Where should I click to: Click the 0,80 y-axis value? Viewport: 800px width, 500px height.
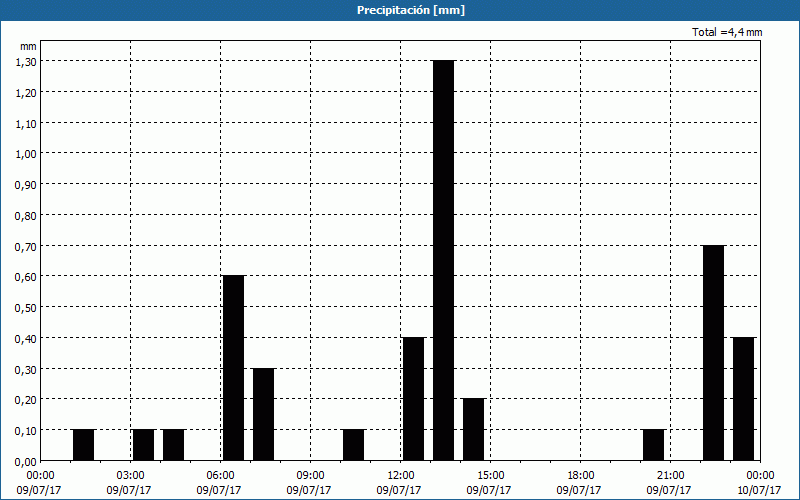point(26,215)
